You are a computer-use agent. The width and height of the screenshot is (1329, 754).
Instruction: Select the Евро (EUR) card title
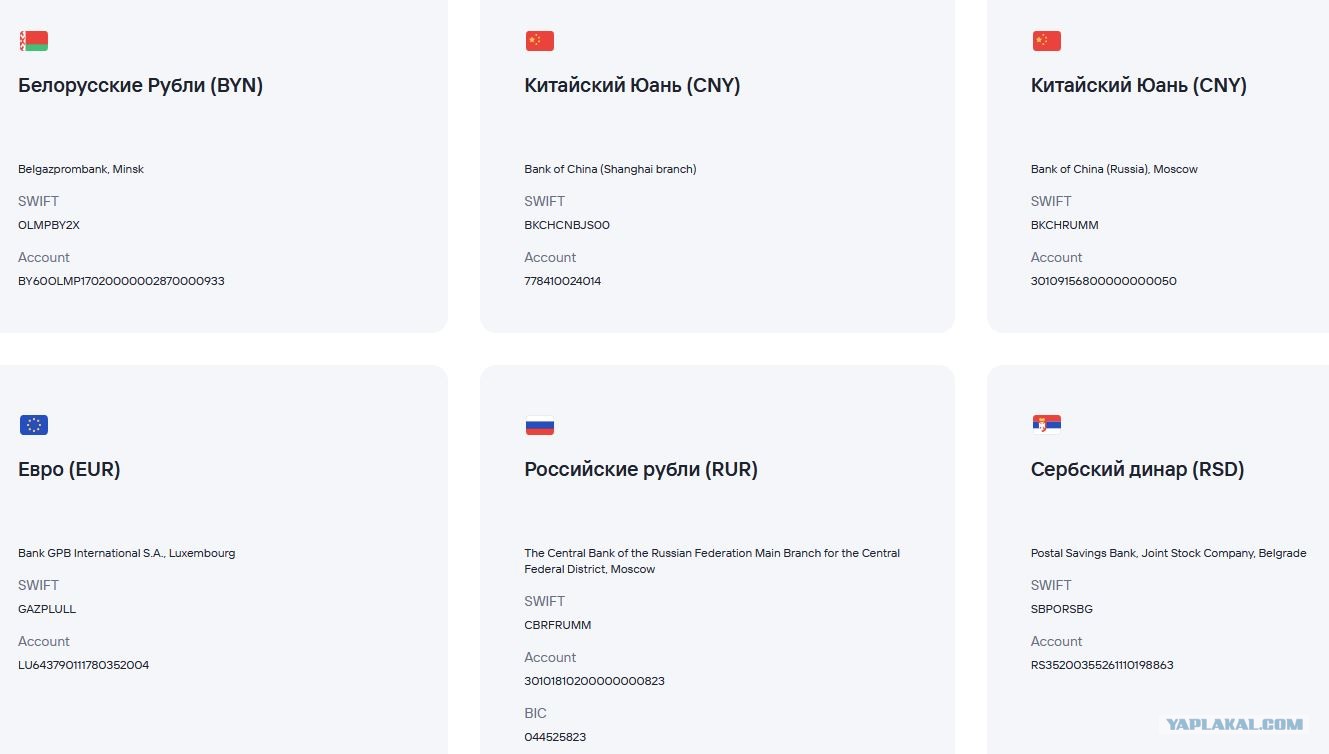tap(70, 470)
